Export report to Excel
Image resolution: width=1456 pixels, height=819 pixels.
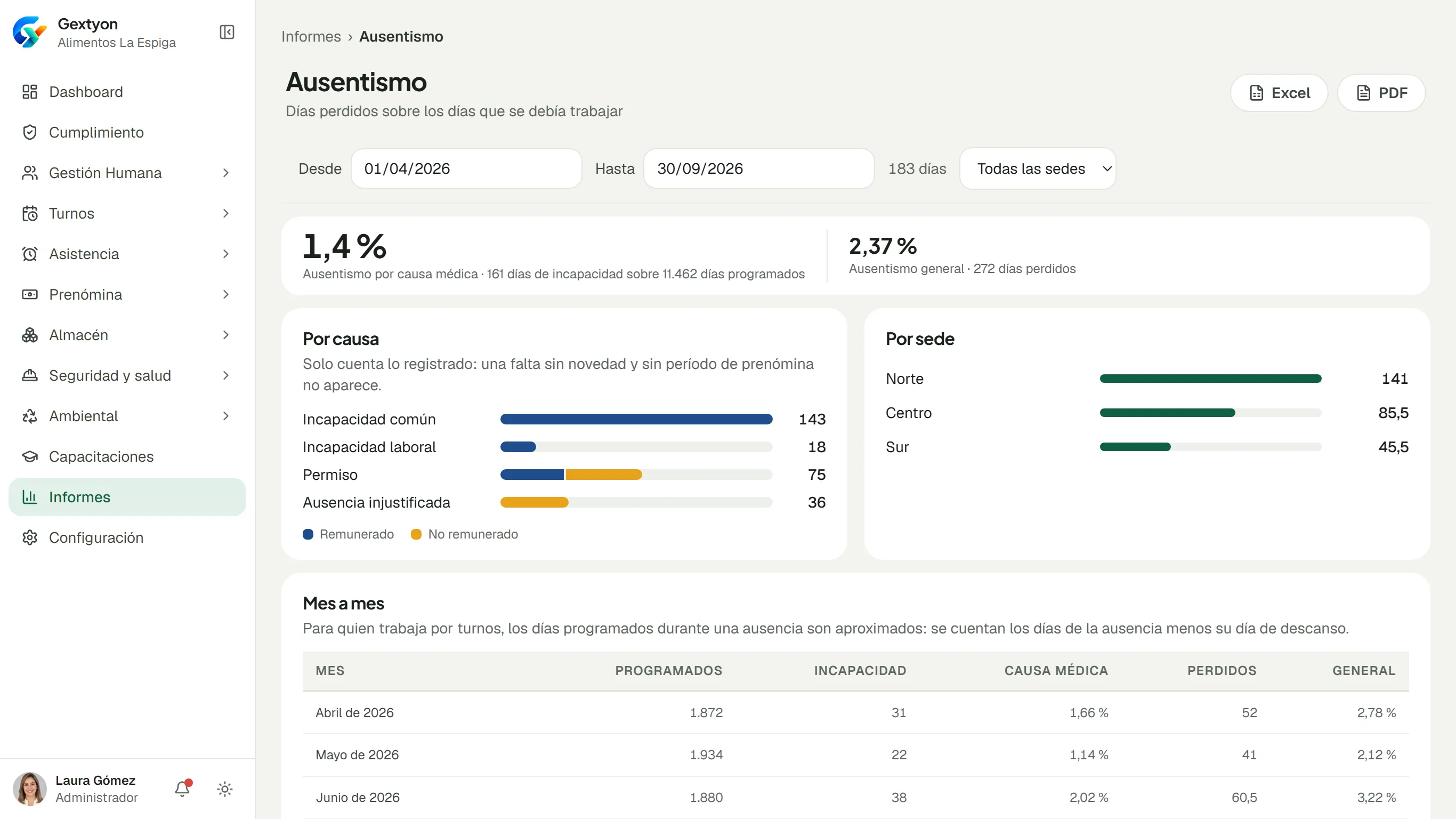[x=1279, y=93]
